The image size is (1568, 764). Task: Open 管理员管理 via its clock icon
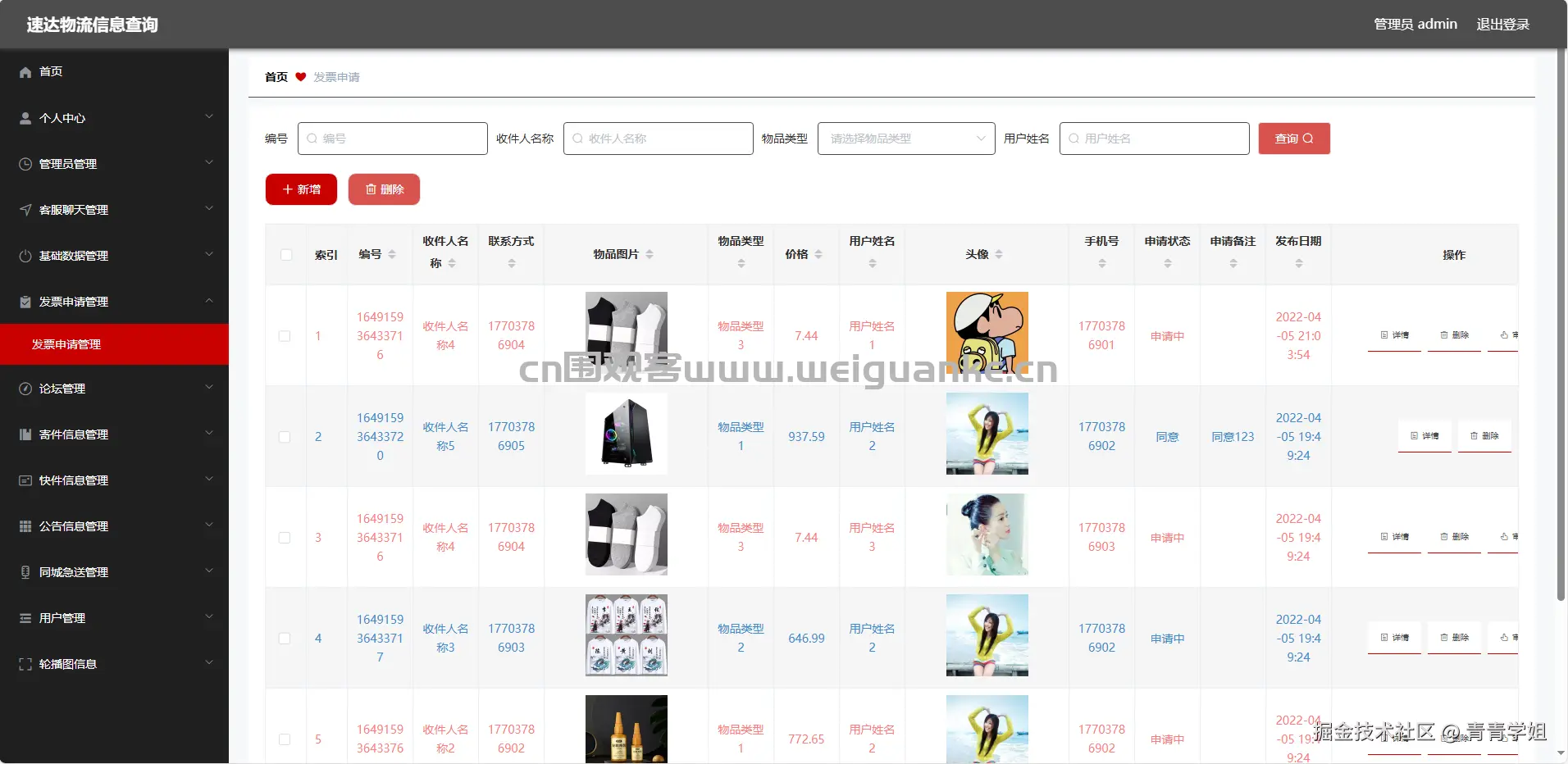(25, 164)
